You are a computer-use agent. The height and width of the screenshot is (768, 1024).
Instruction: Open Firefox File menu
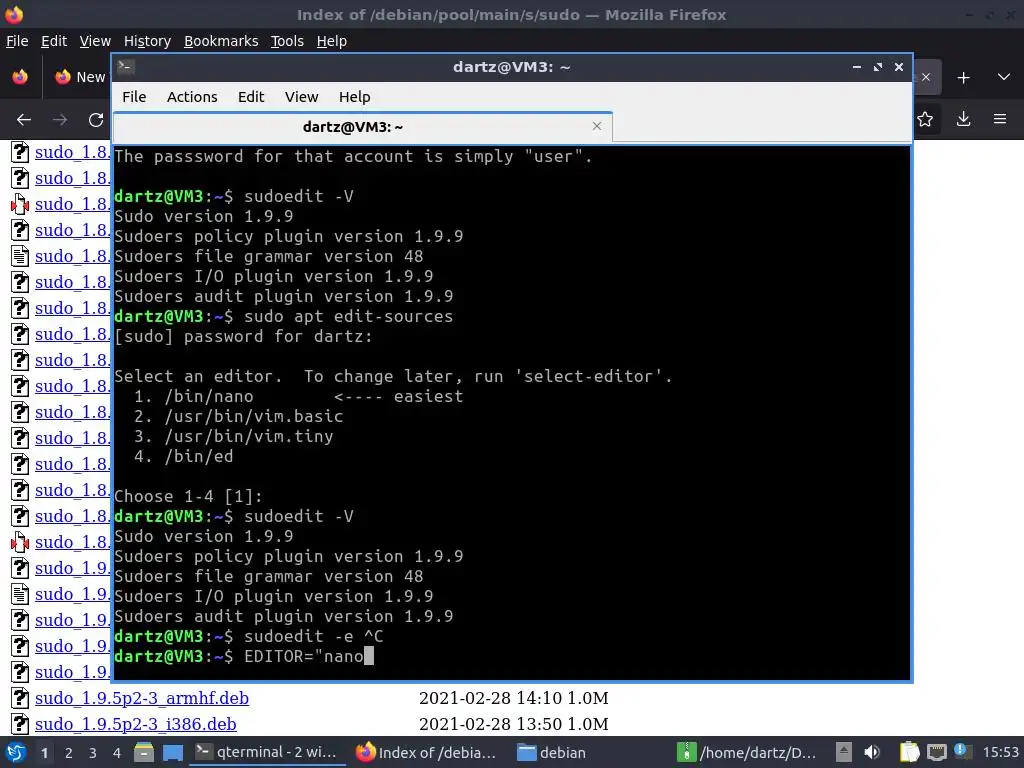click(17, 41)
